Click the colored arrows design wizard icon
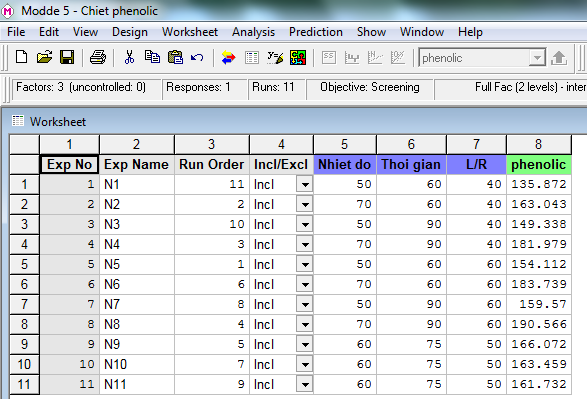The image size is (587, 399). pyautogui.click(x=228, y=58)
